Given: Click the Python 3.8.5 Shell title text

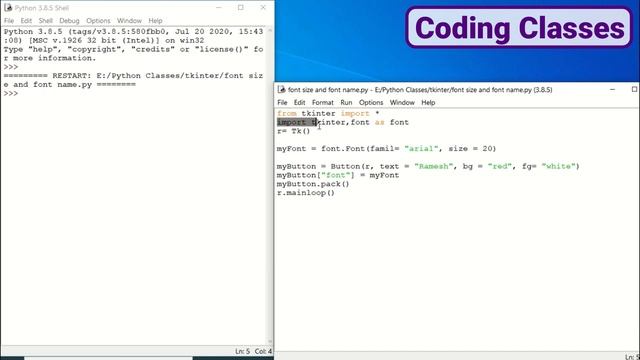Looking at the screenshot, I should (x=42, y=8).
